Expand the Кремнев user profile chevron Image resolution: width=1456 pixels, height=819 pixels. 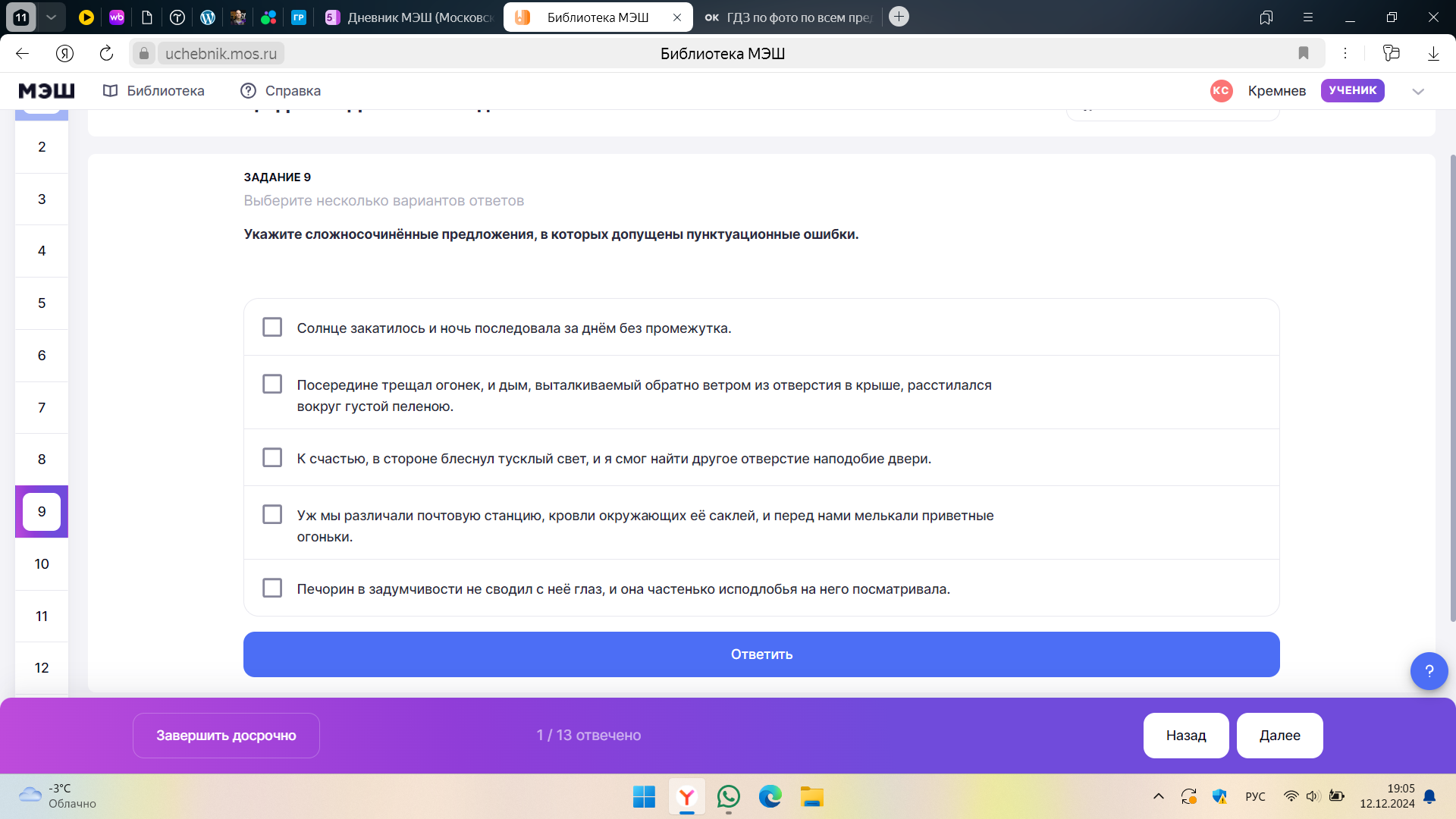[1418, 91]
